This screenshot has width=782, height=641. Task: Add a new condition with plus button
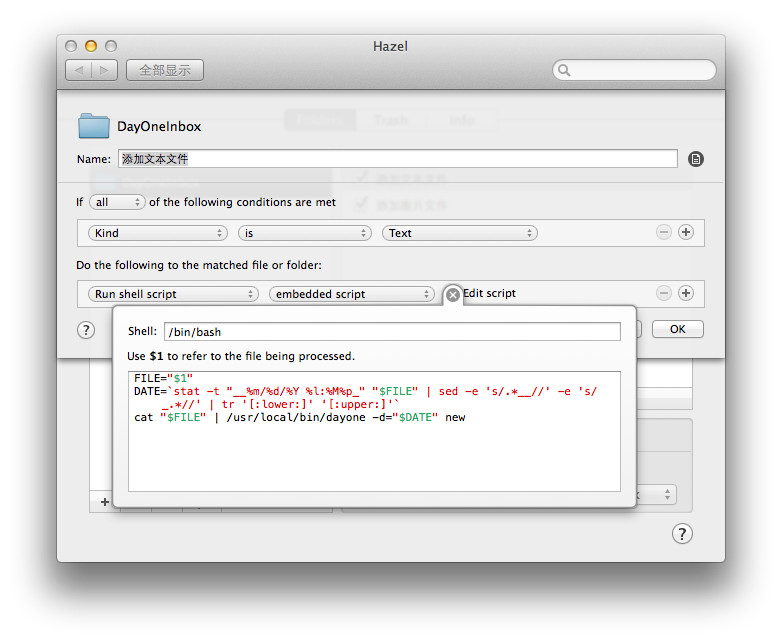pos(686,232)
